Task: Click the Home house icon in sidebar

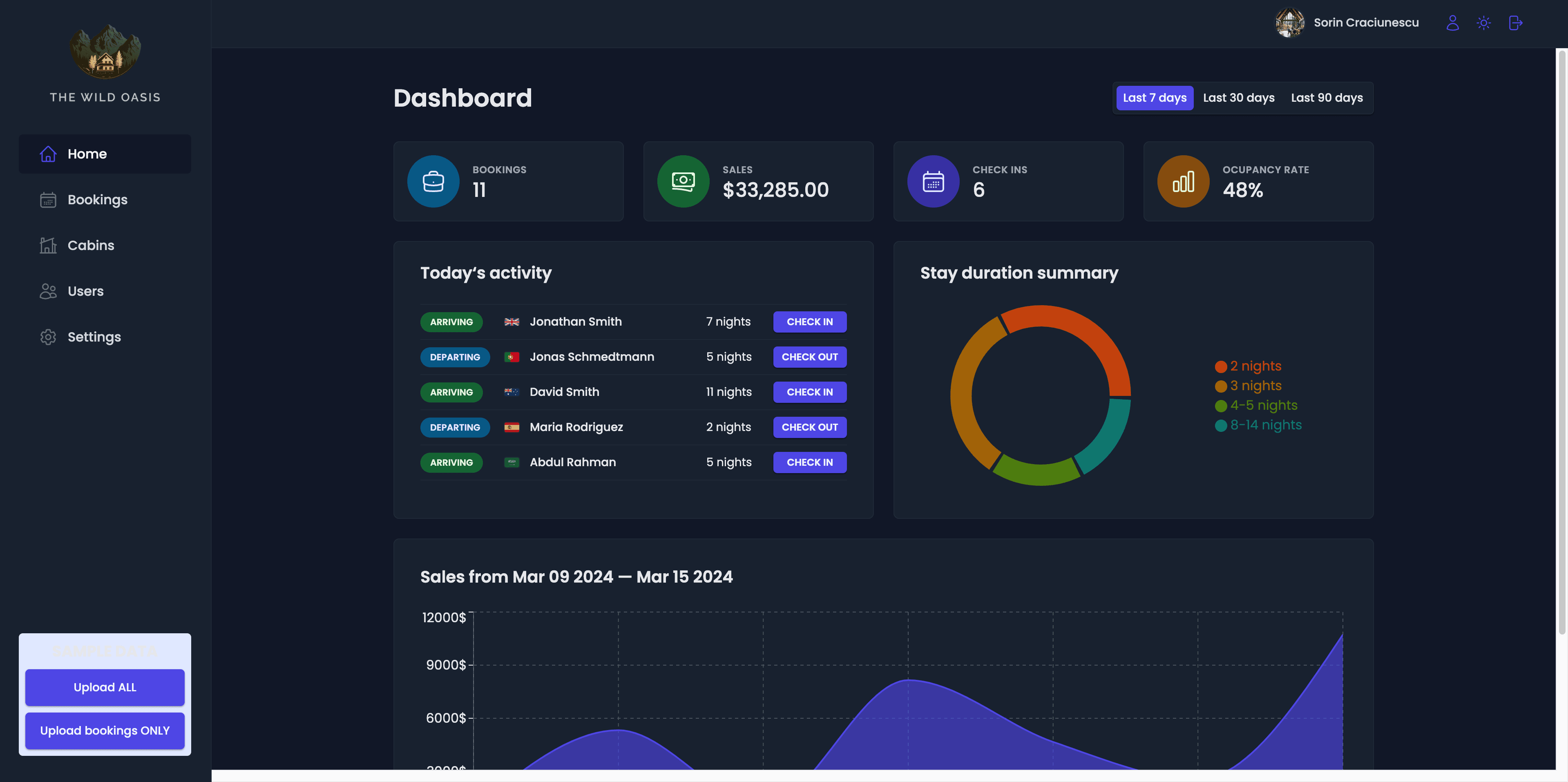Action: [x=48, y=154]
